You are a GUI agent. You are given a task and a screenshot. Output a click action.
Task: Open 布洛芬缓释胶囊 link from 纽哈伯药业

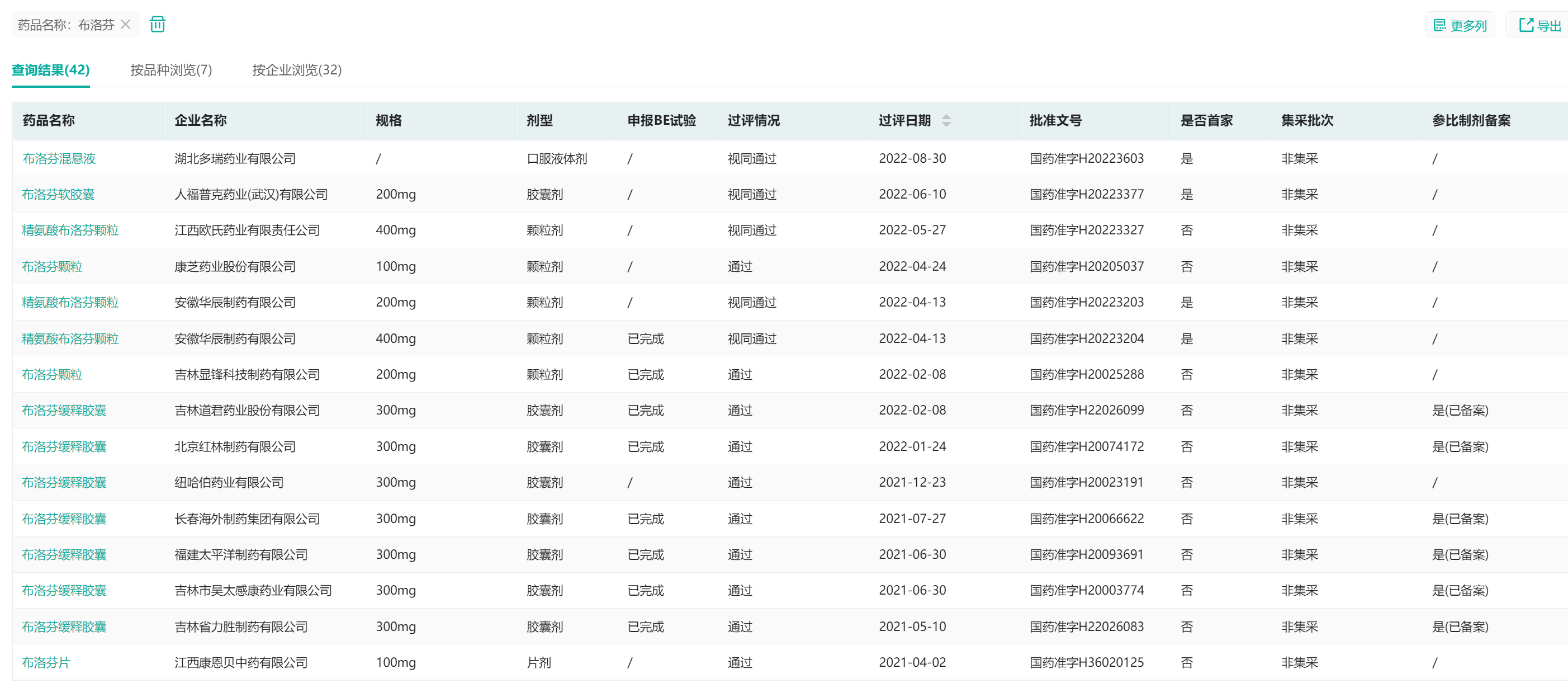(x=64, y=483)
